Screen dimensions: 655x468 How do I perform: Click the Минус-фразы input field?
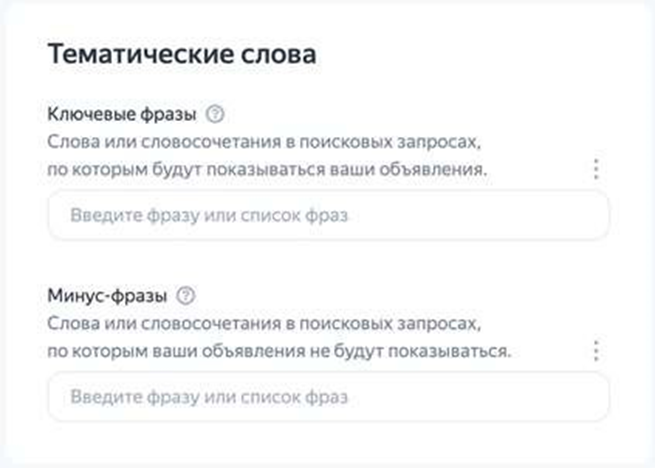pos(328,397)
